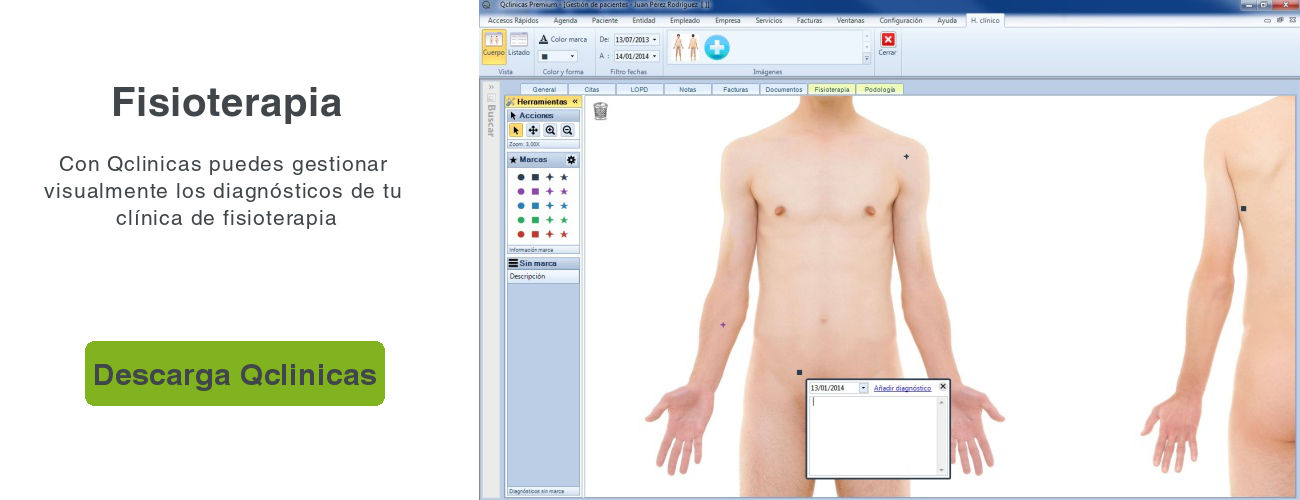Collapse the Herramientas panel
This screenshot has width=1300, height=500.
pyautogui.click(x=575, y=101)
